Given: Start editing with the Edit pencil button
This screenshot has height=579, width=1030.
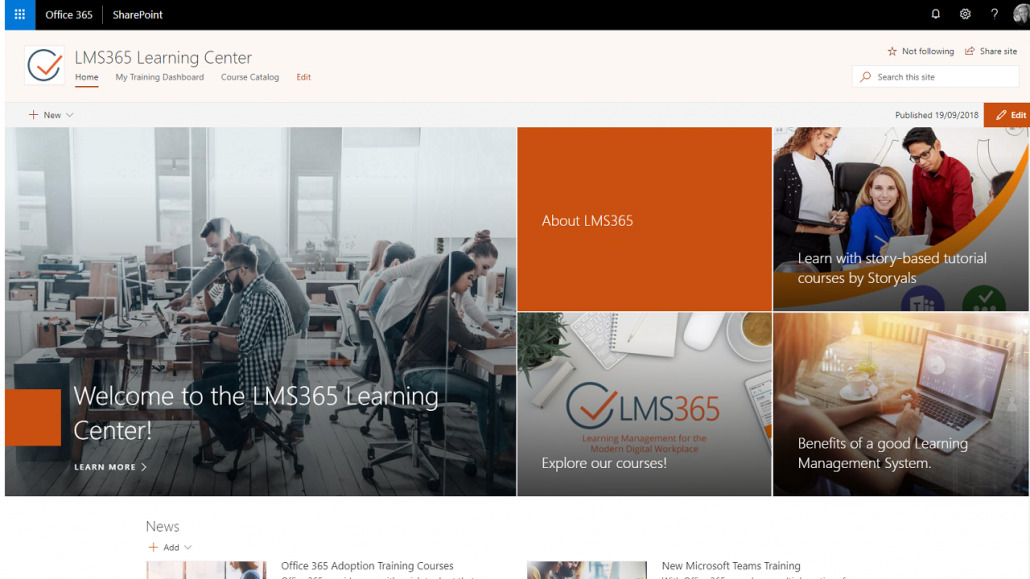Looking at the screenshot, I should click(1007, 114).
